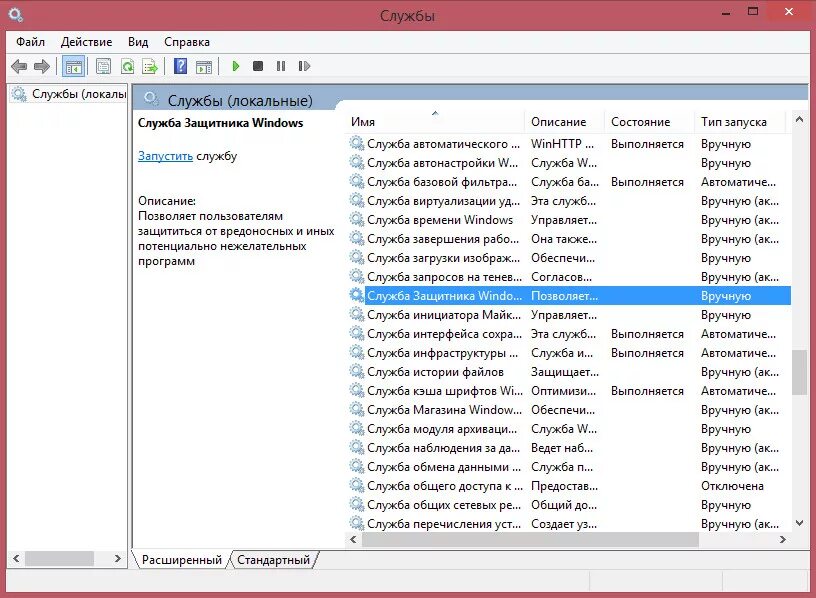
Task: Select the Служба запросов на теневое row name
Action: click(x=444, y=277)
